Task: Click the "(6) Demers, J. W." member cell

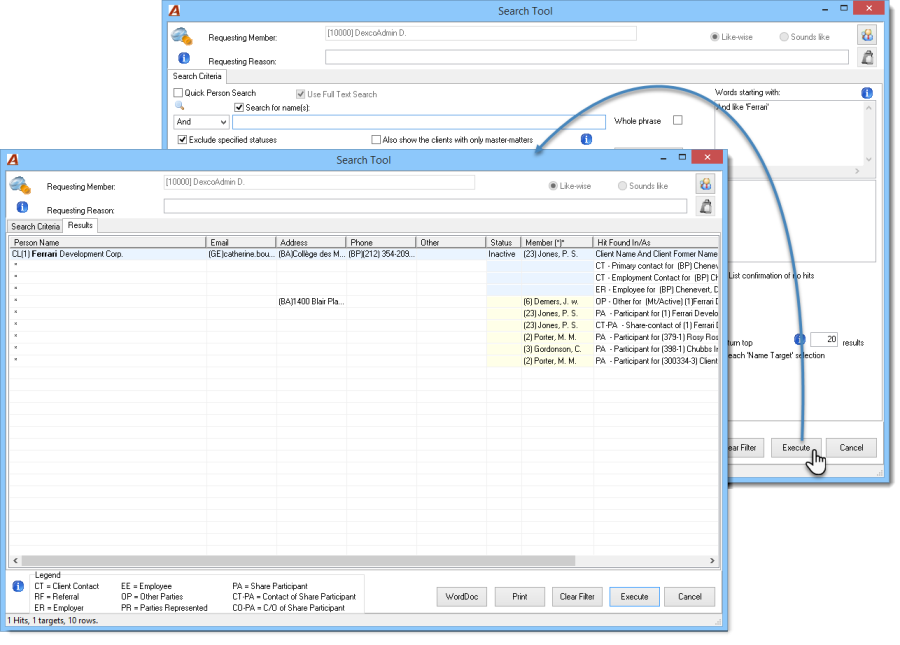Action: click(557, 301)
